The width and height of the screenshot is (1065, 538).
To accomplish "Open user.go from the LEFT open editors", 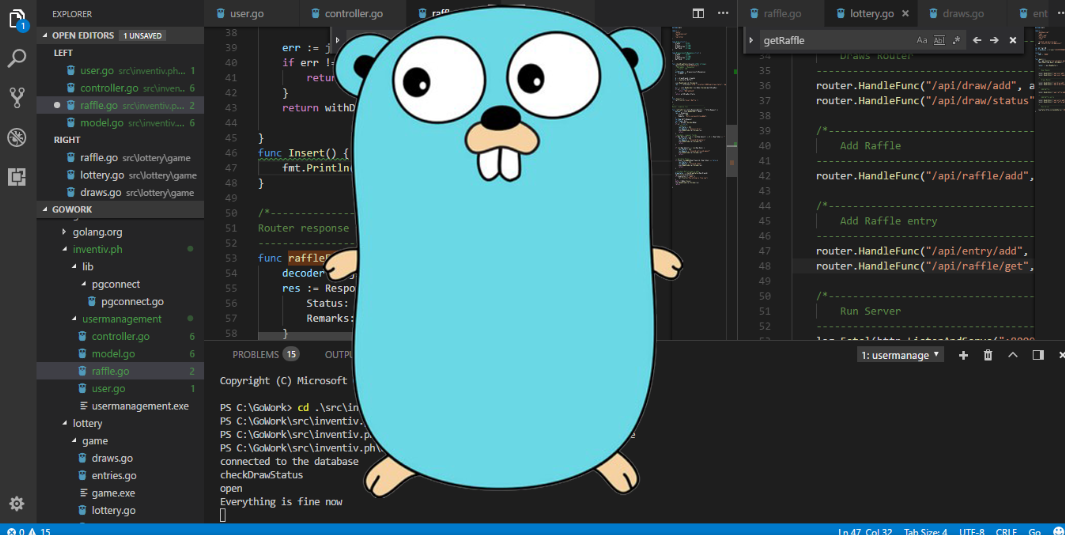I will [x=120, y=70].
